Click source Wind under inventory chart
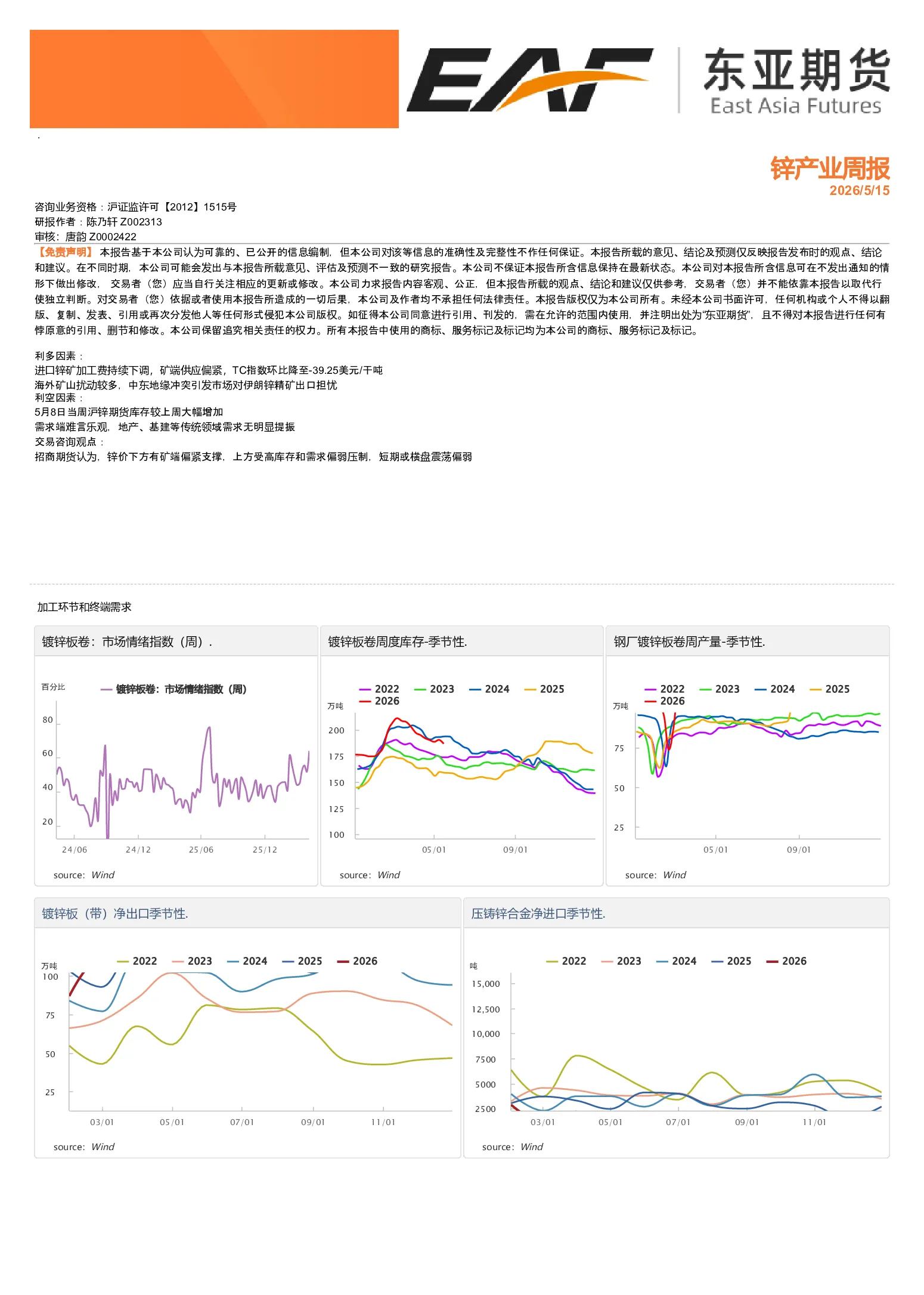The width and height of the screenshot is (924, 1295). [x=370, y=875]
